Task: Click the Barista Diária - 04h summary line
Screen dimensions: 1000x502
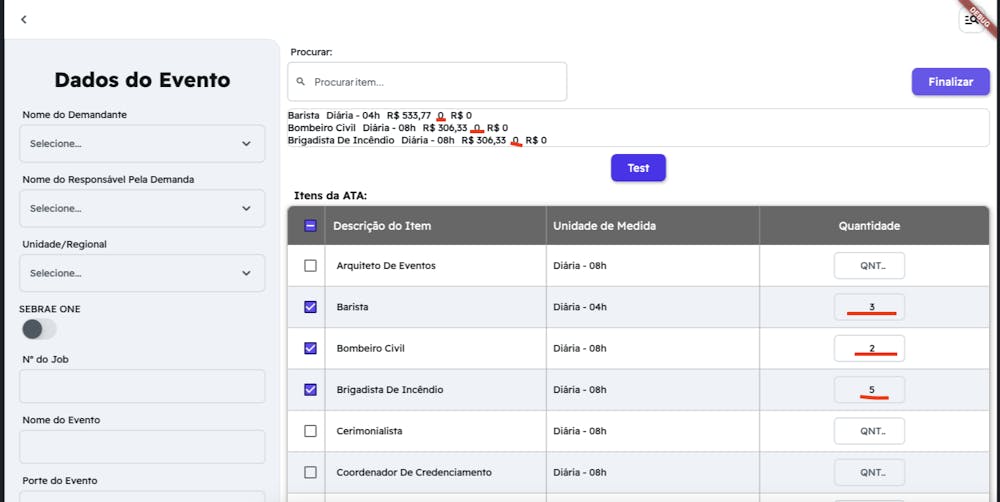Action: [x=379, y=115]
